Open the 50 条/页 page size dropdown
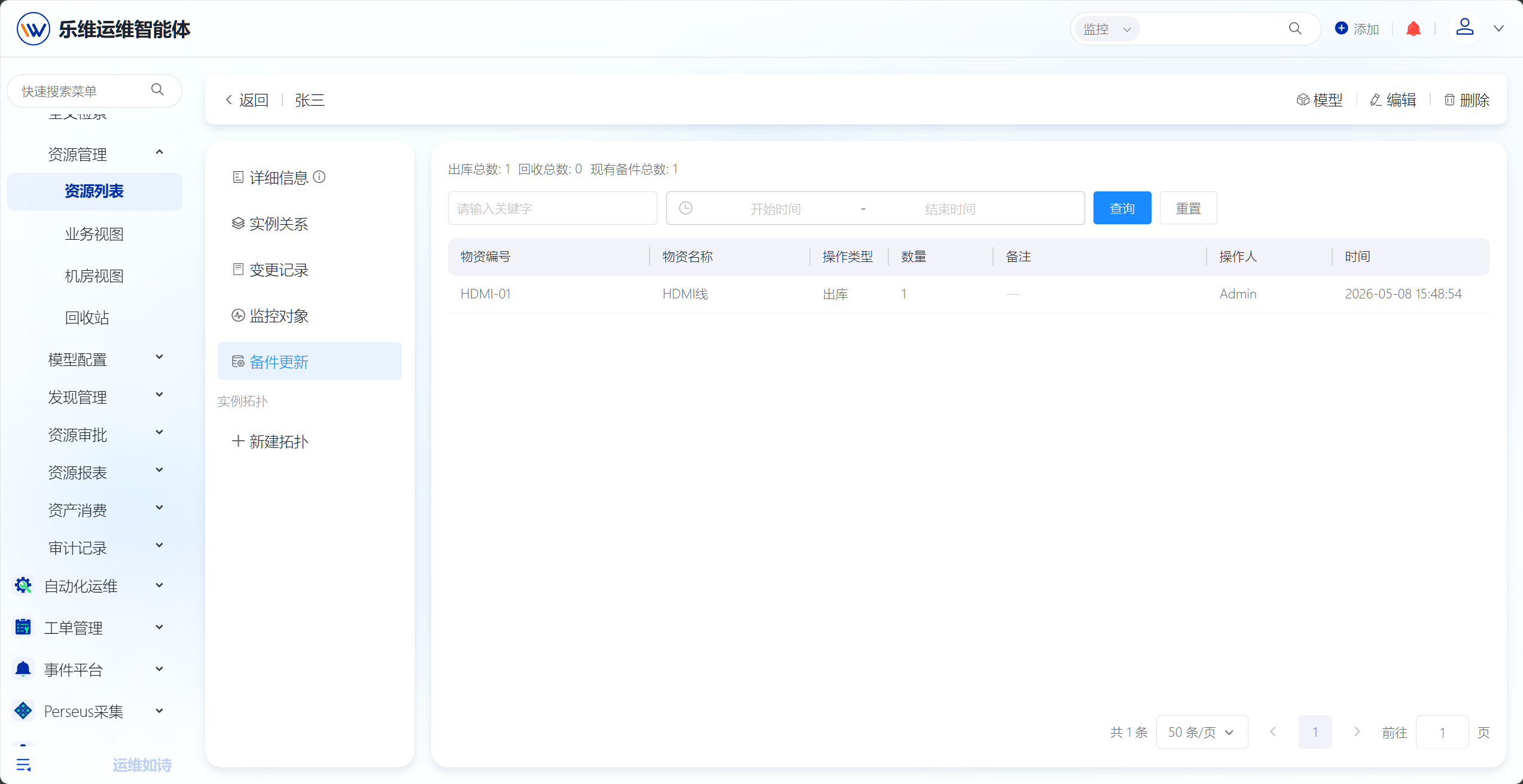This screenshot has width=1523, height=784. 1202,732
